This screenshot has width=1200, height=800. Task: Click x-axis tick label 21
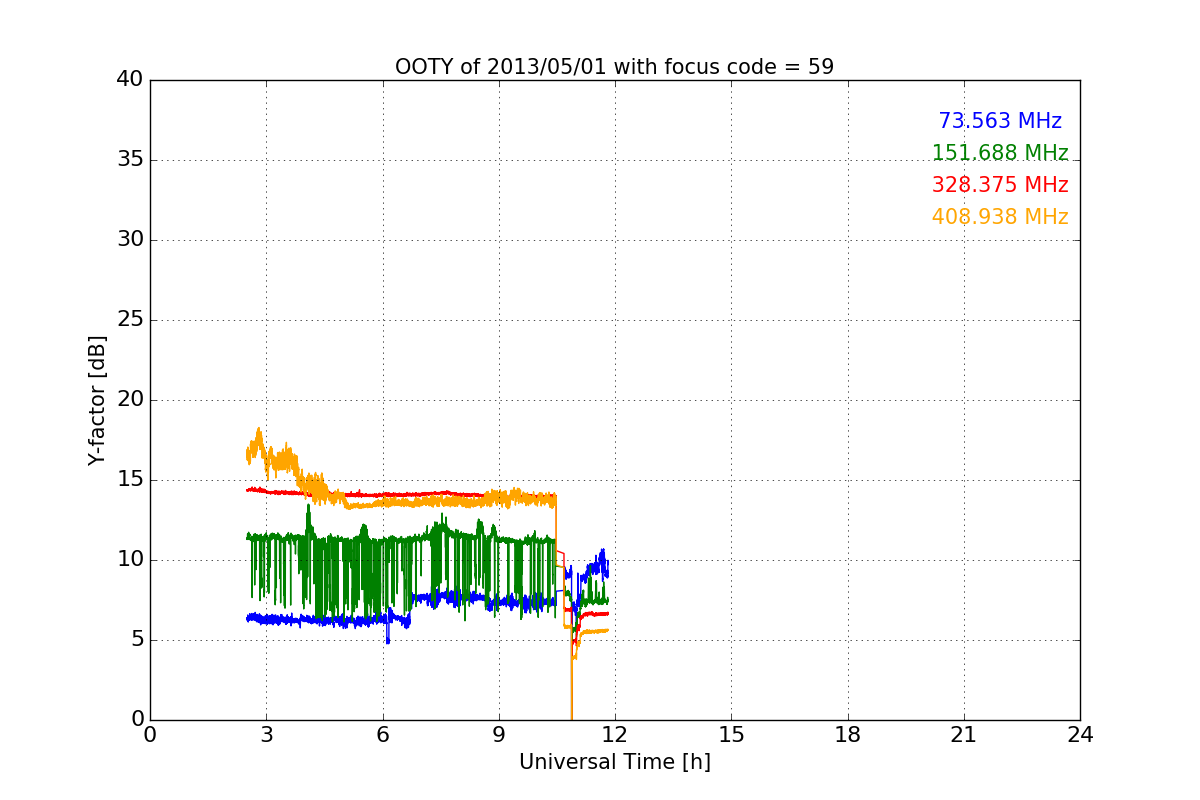point(964,734)
